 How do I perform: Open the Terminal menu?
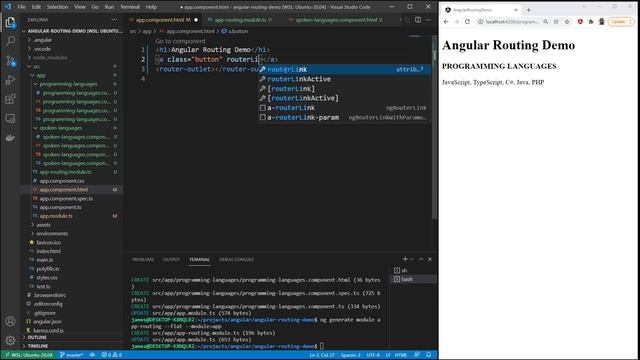130,7
